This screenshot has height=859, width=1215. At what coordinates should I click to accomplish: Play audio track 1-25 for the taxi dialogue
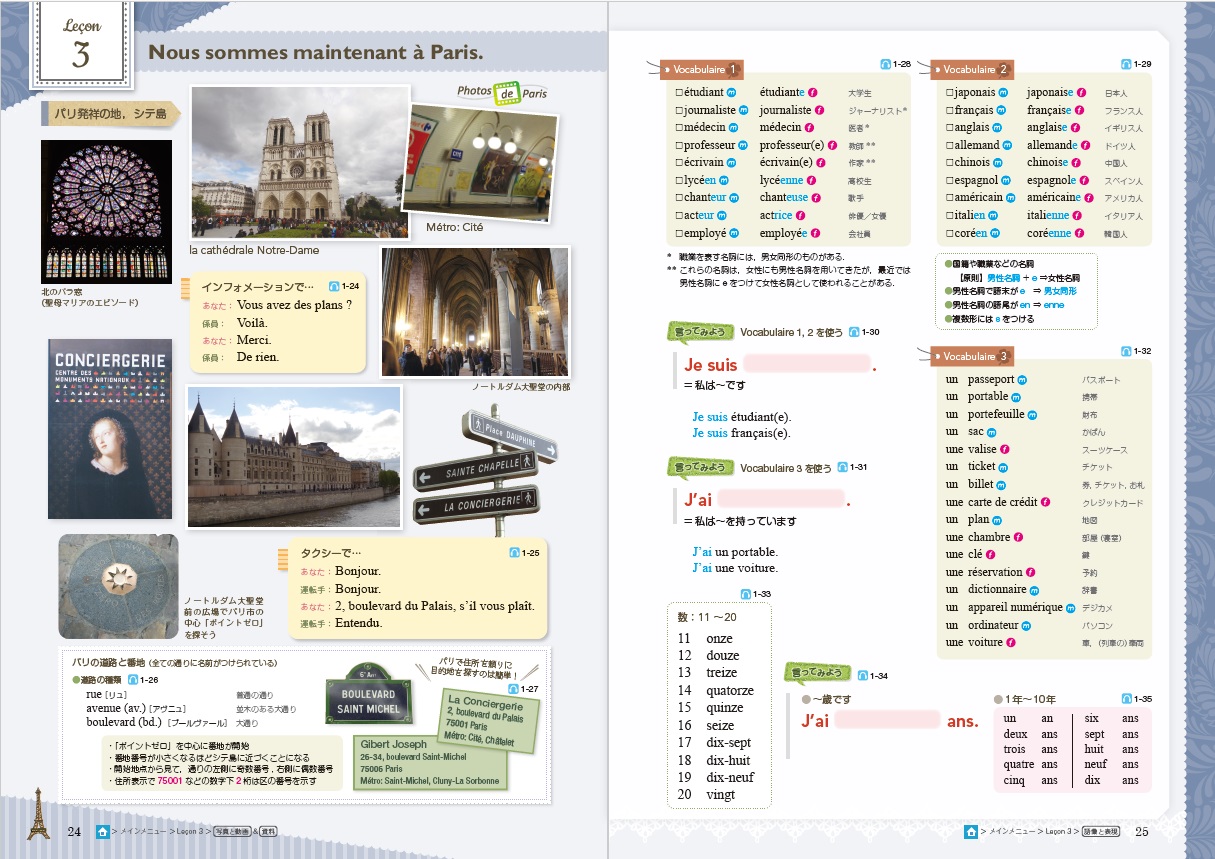pyautogui.click(x=514, y=552)
